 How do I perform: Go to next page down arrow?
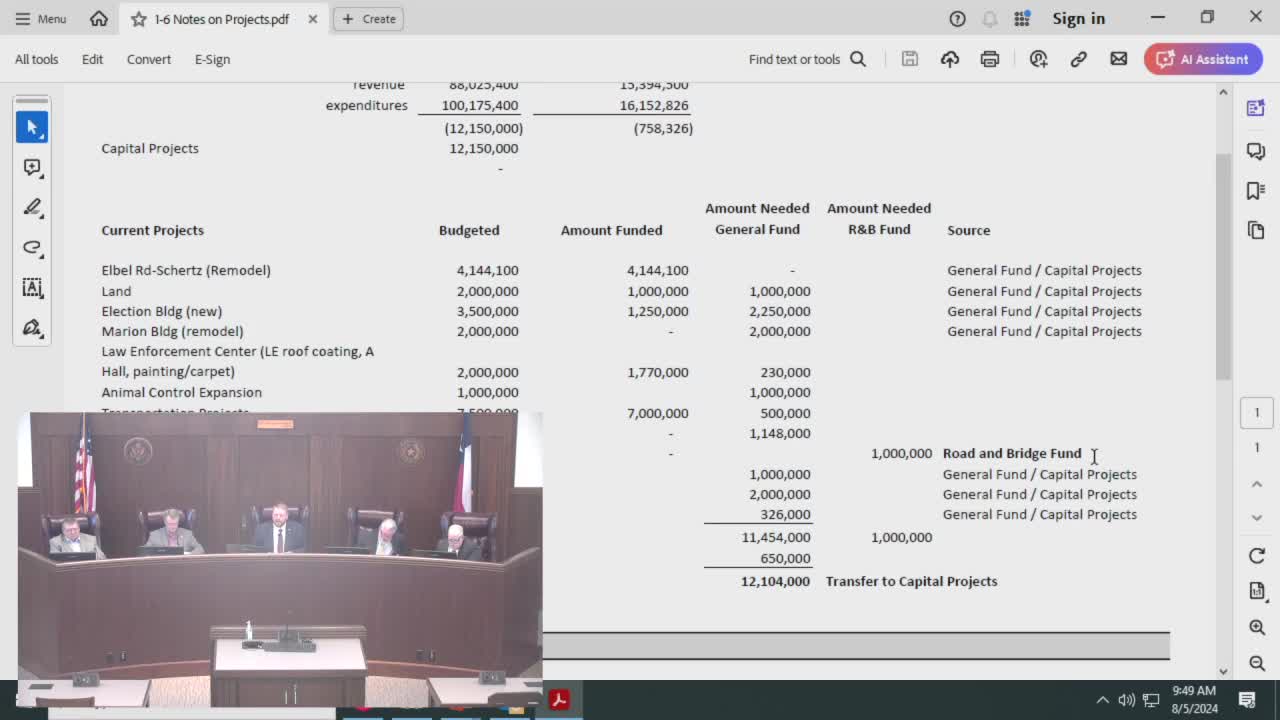[1257, 518]
